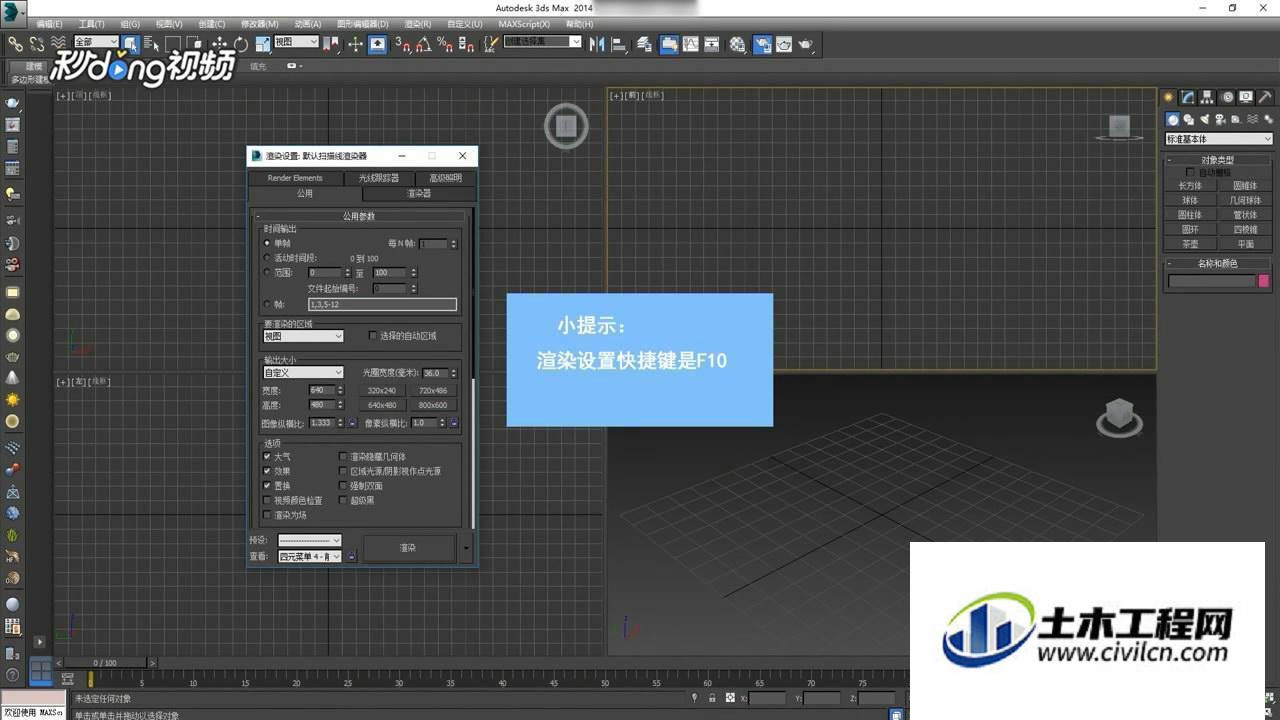Select the 范围 radio button
The height and width of the screenshot is (720, 1280).
(267, 272)
